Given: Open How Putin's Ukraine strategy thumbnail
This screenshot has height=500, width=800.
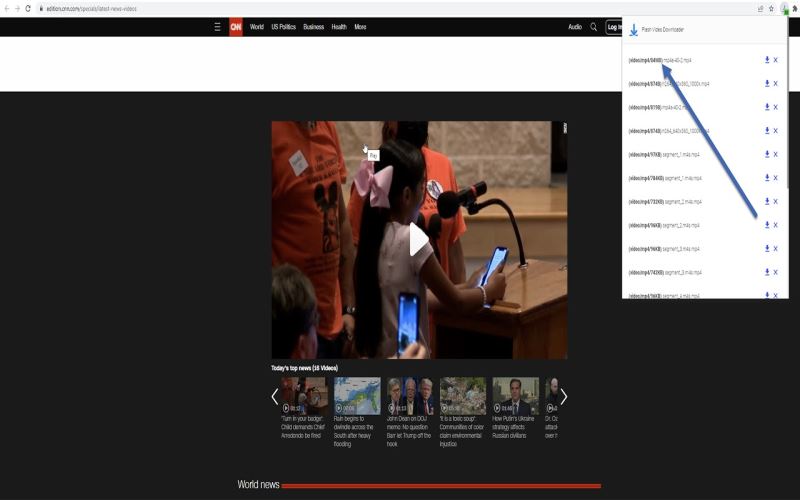Looking at the screenshot, I should [515, 395].
